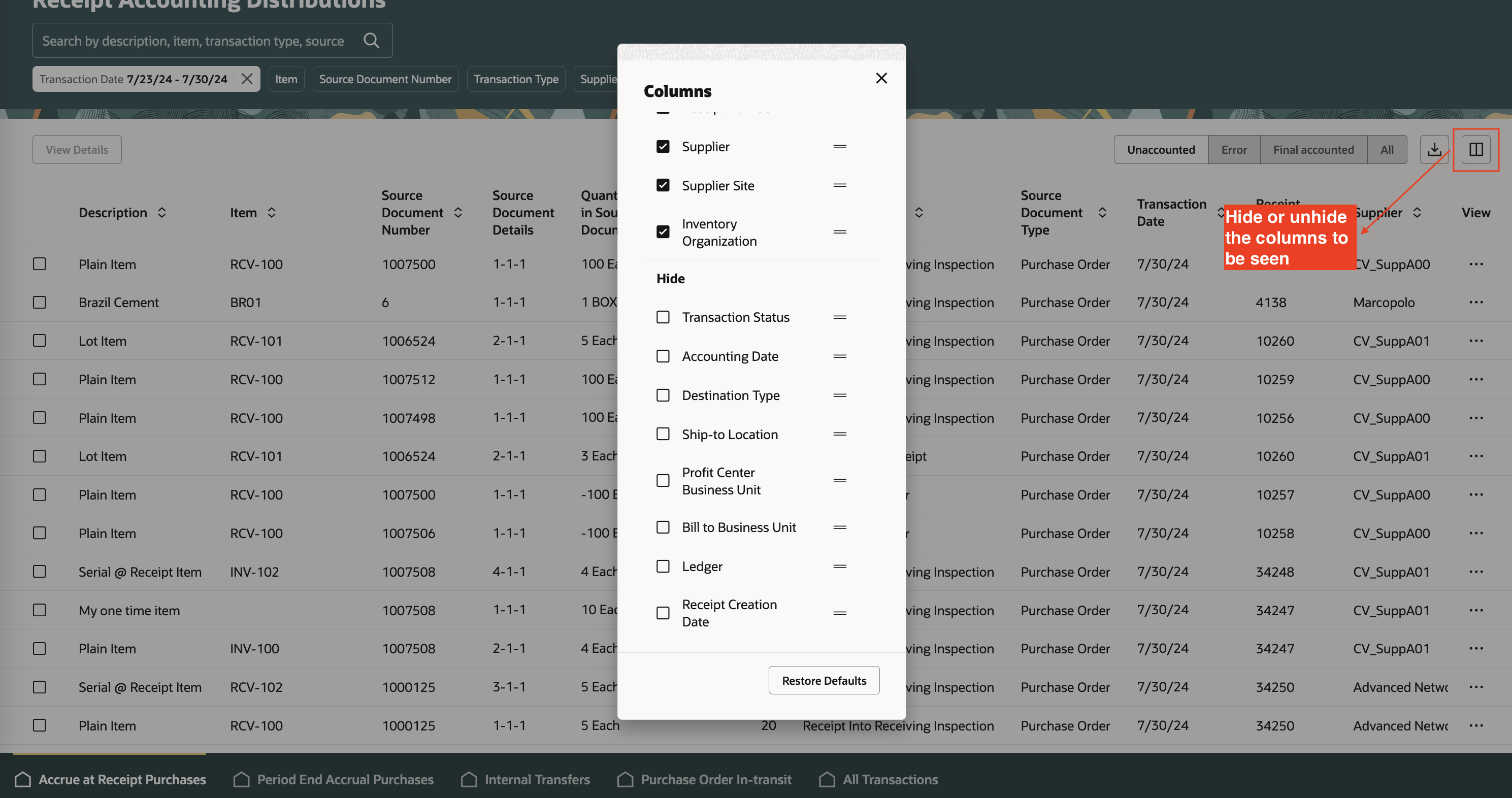1512x798 pixels.
Task: Grab the Receipt Creation Date reorder handle
Action: tap(840, 613)
